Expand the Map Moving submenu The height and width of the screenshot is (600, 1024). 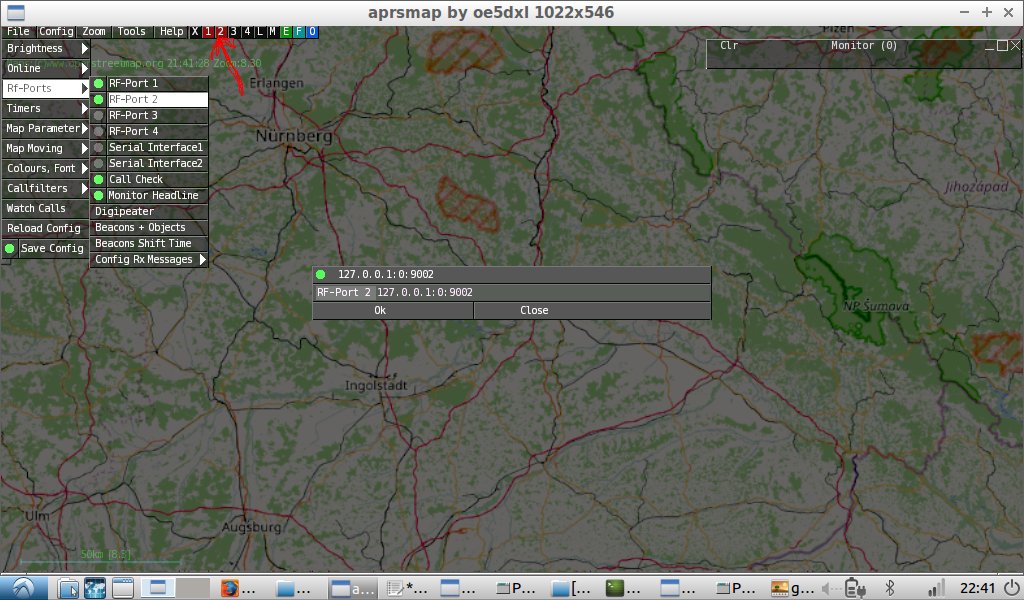coord(46,148)
